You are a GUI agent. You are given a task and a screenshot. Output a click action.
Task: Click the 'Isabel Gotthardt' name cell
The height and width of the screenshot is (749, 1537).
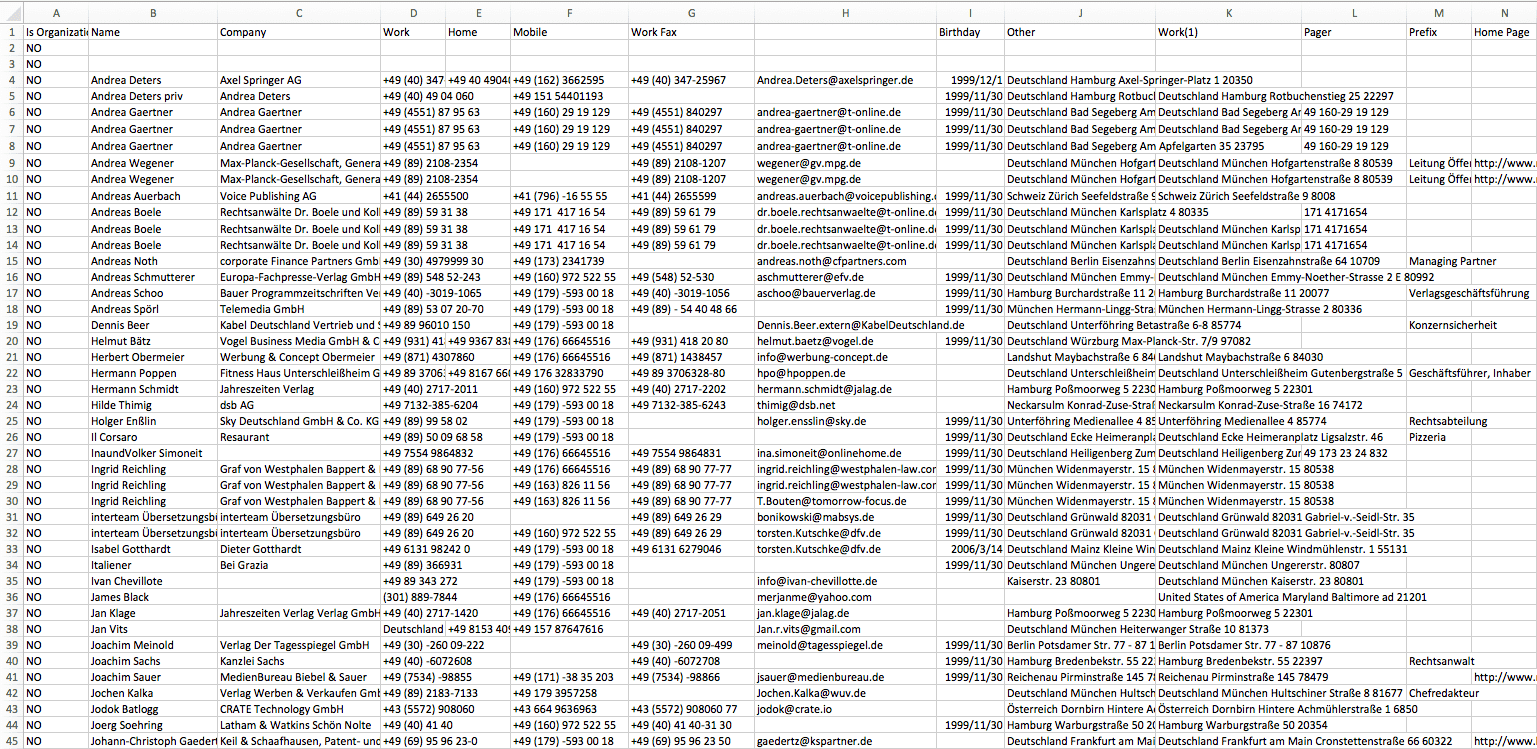153,549
